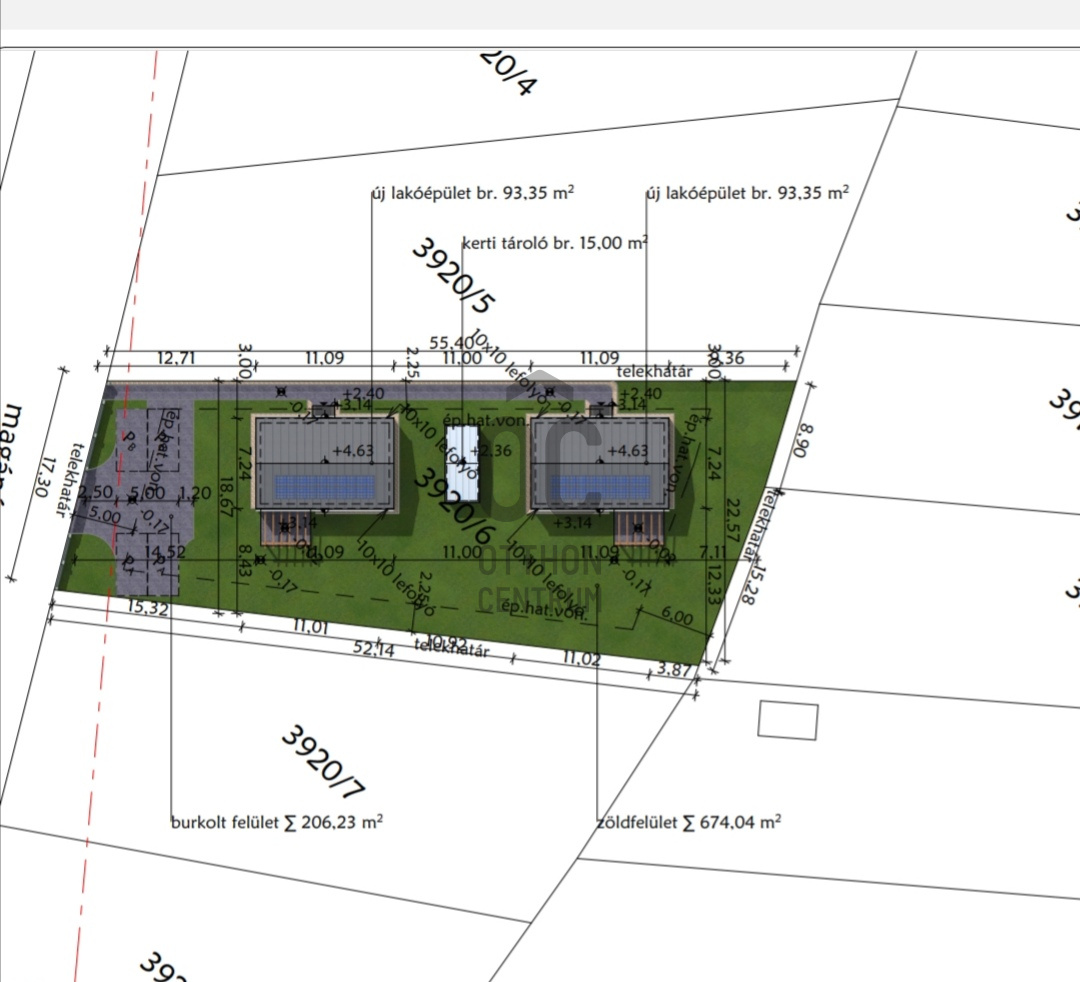This screenshot has width=1080, height=982.
Task: Click the 6,00 dimension near lower right corner
Action: 677,619
